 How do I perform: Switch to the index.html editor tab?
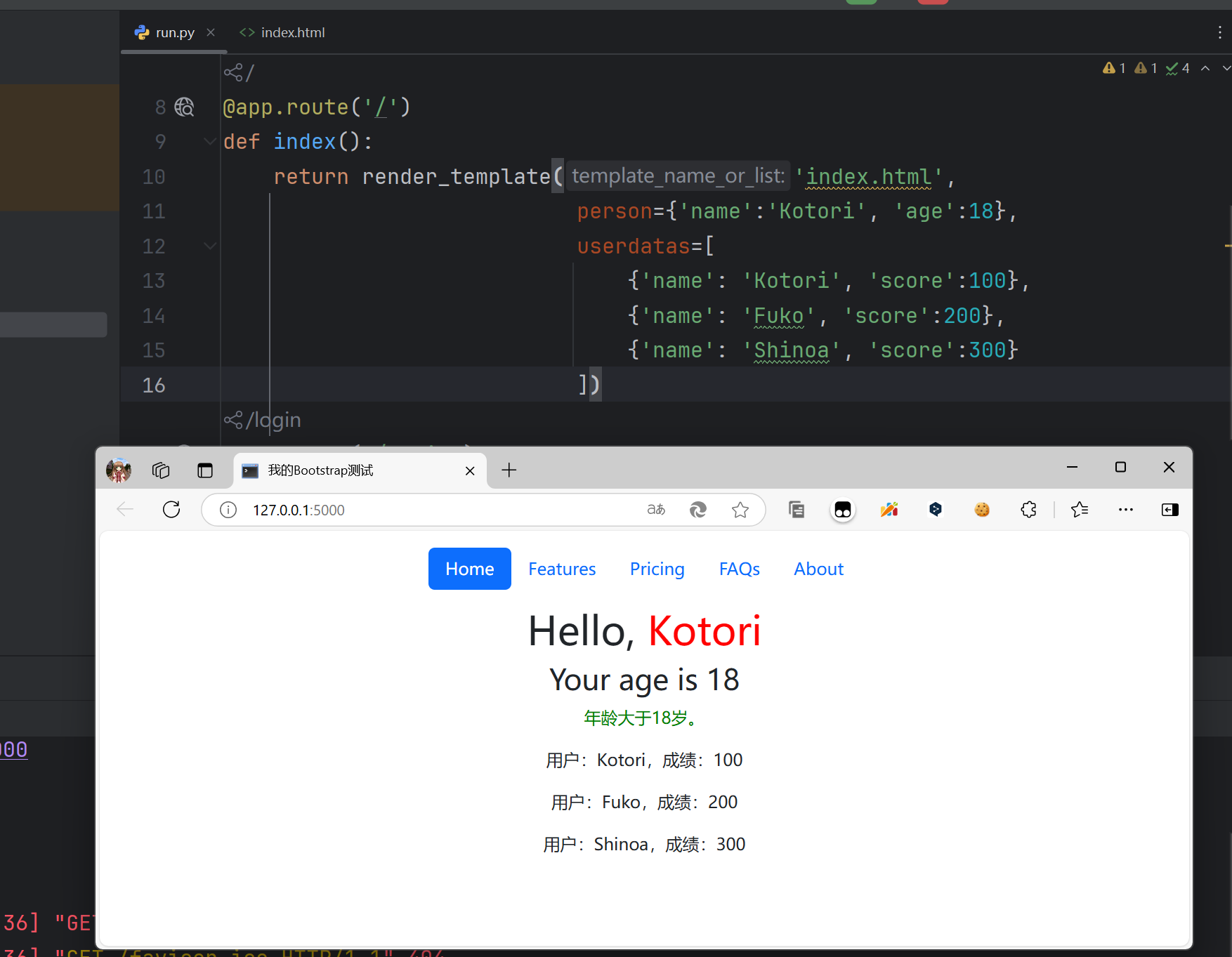(283, 32)
